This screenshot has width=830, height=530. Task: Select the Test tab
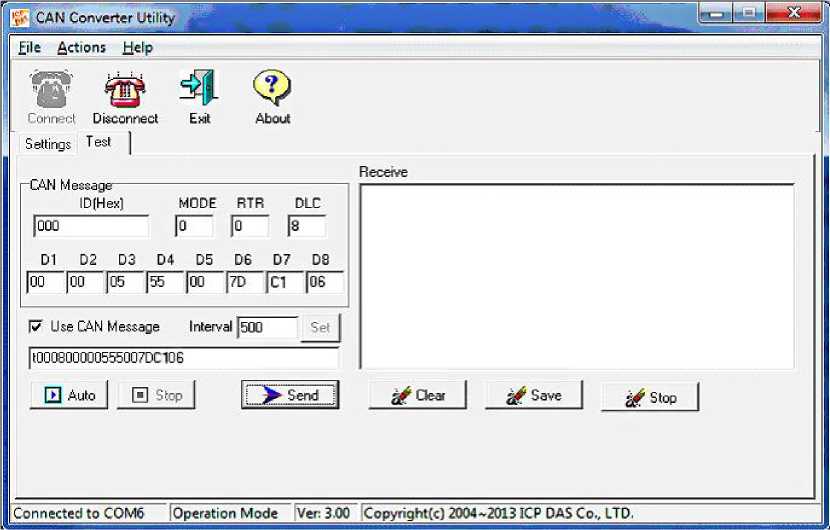pos(99,142)
